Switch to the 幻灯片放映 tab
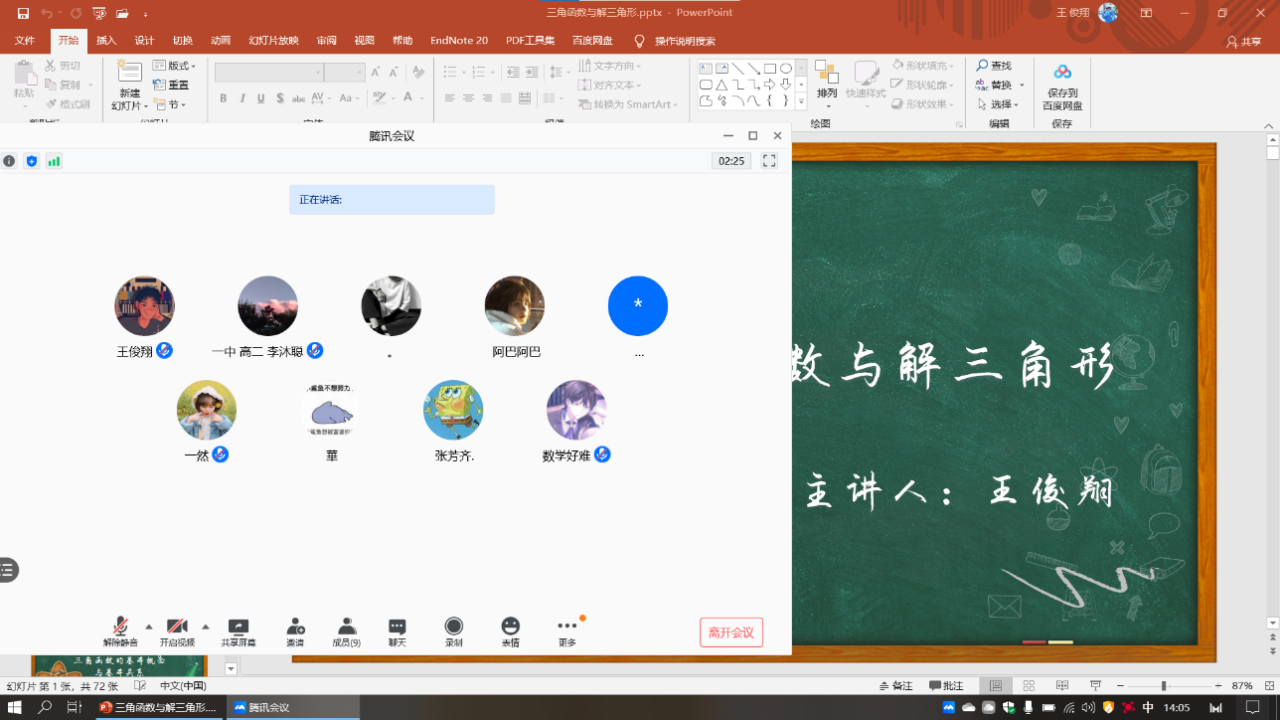The height and width of the screenshot is (720, 1280). tap(273, 41)
